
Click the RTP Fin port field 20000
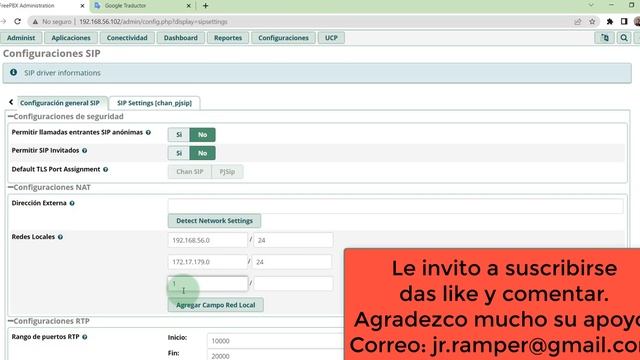pyautogui.click(x=276, y=355)
